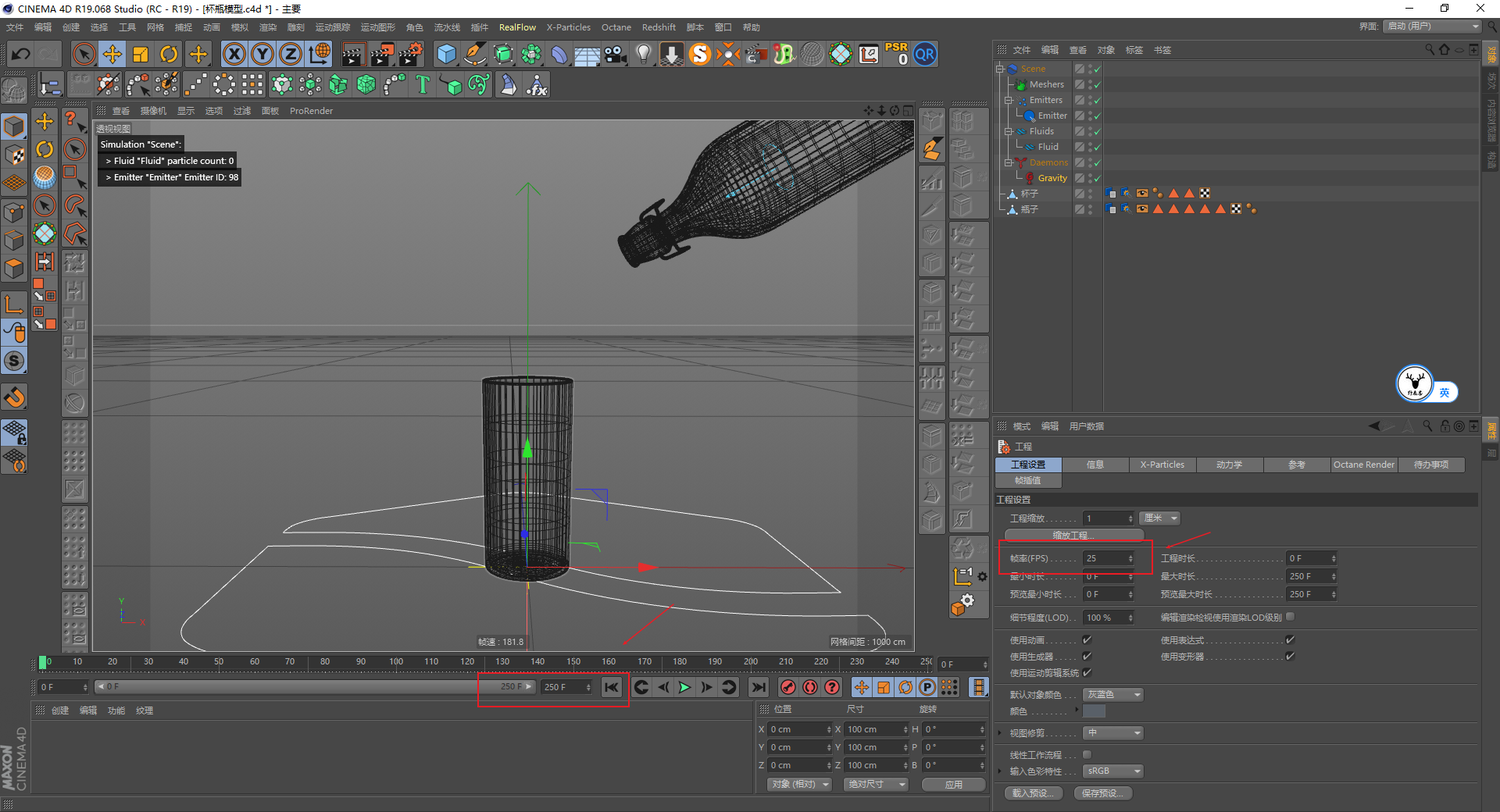1500x812 pixels.
Task: Click the Cube primitive icon
Action: 446,54
